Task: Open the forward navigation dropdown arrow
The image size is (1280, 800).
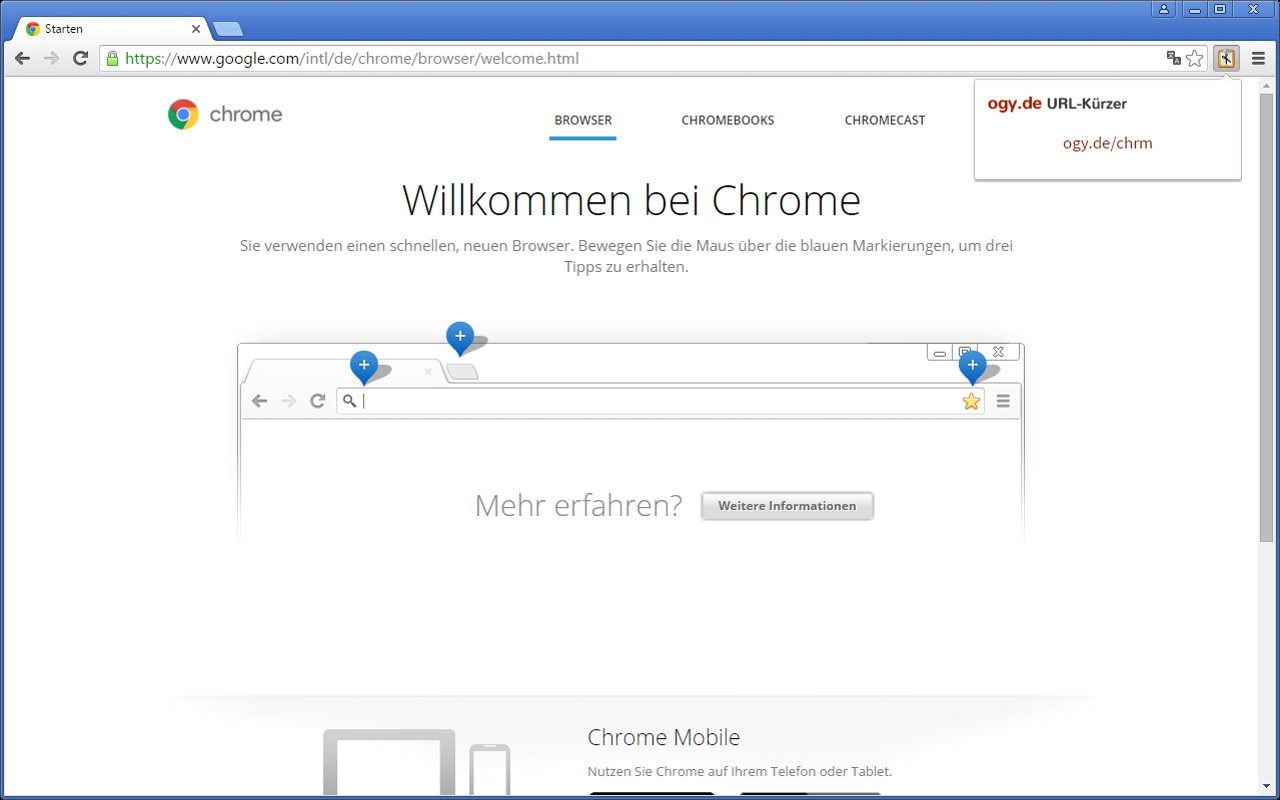Action: (51, 58)
